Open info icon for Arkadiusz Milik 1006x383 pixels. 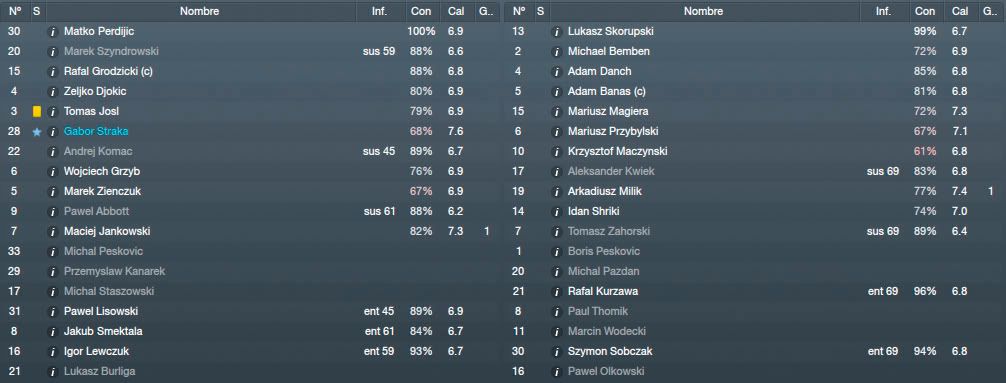click(x=557, y=192)
